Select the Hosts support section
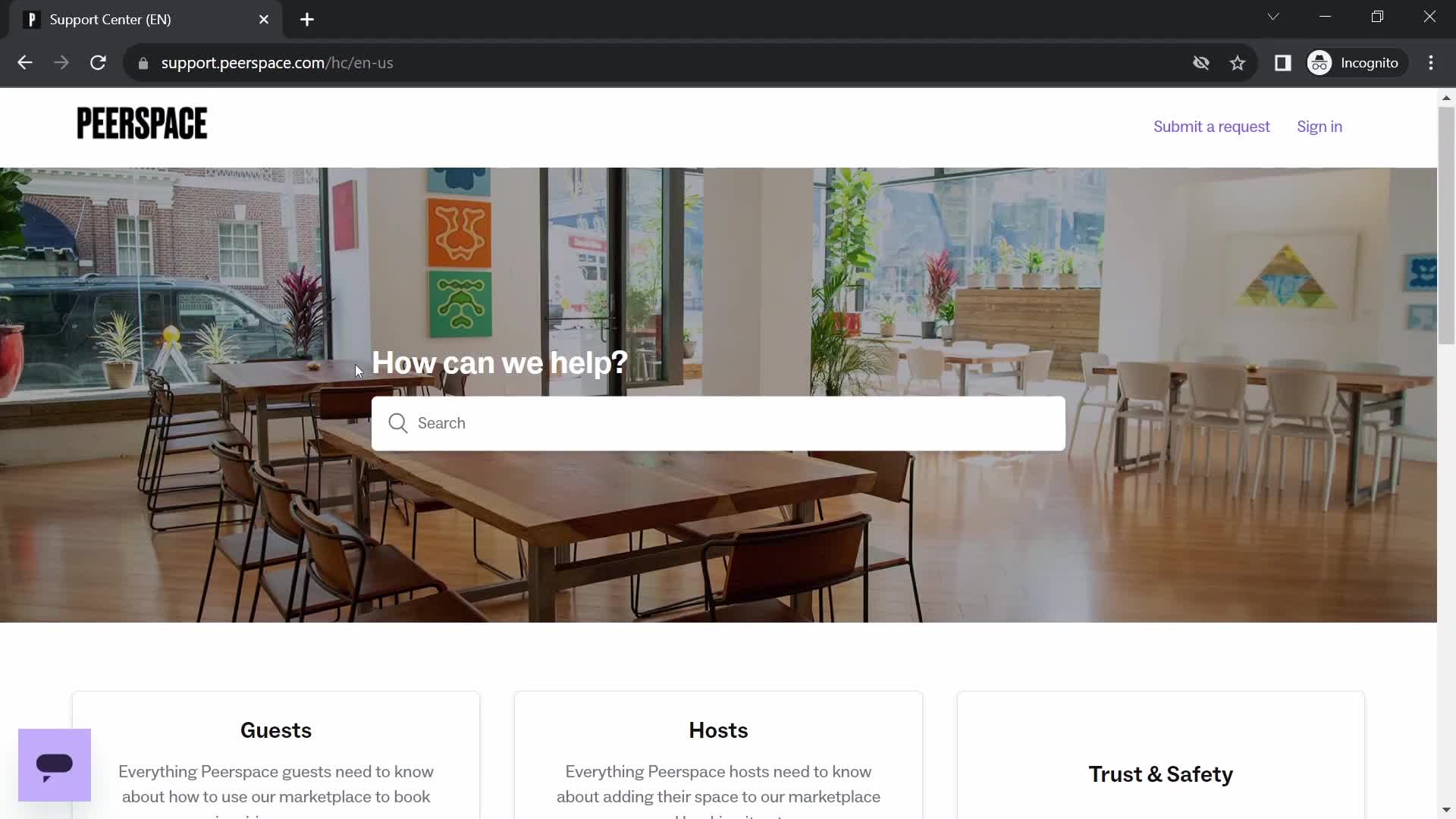Screen dimensions: 1456x819 [719, 730]
